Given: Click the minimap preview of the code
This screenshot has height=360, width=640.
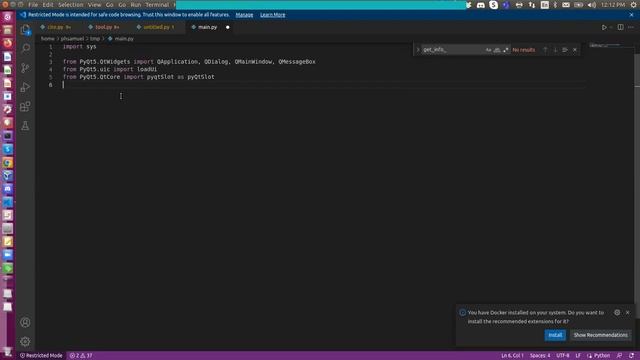Looking at the screenshot, I should pyautogui.click(x=605, y=45).
